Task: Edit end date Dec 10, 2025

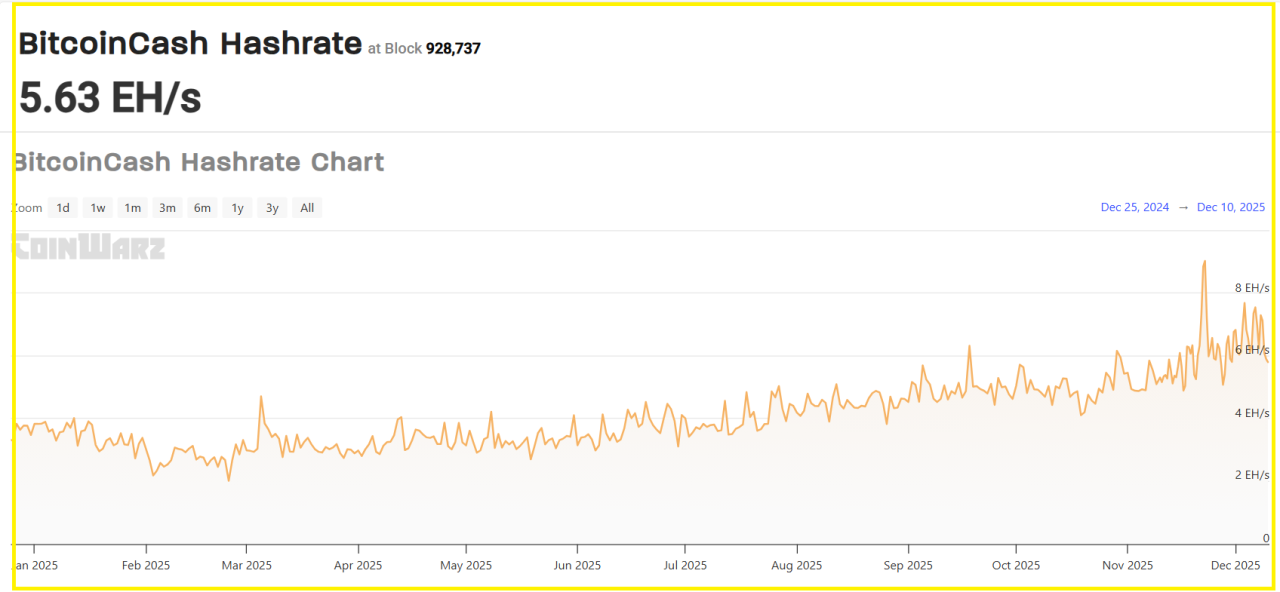Action: (x=1230, y=207)
